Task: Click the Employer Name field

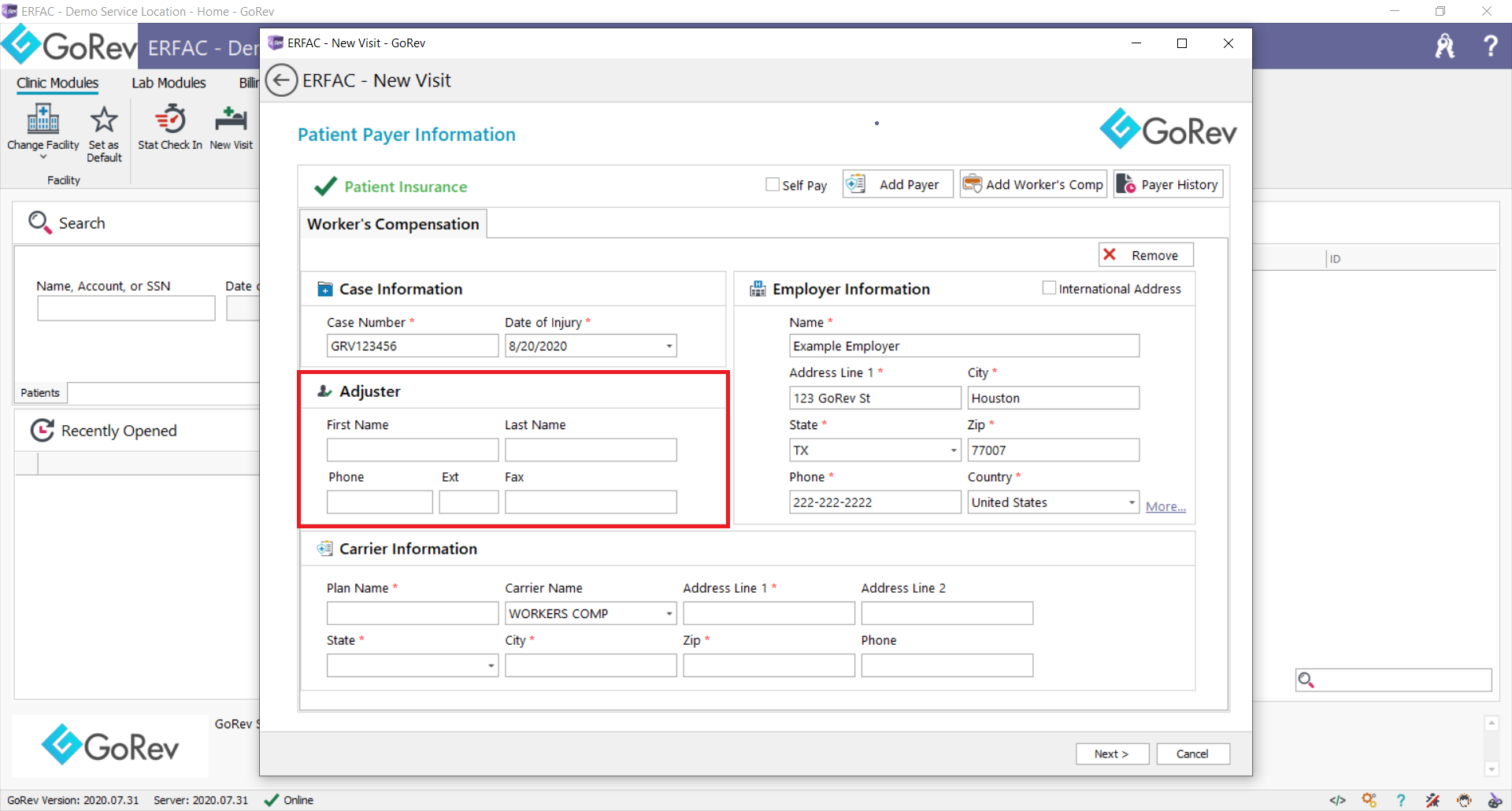Action: coord(964,346)
